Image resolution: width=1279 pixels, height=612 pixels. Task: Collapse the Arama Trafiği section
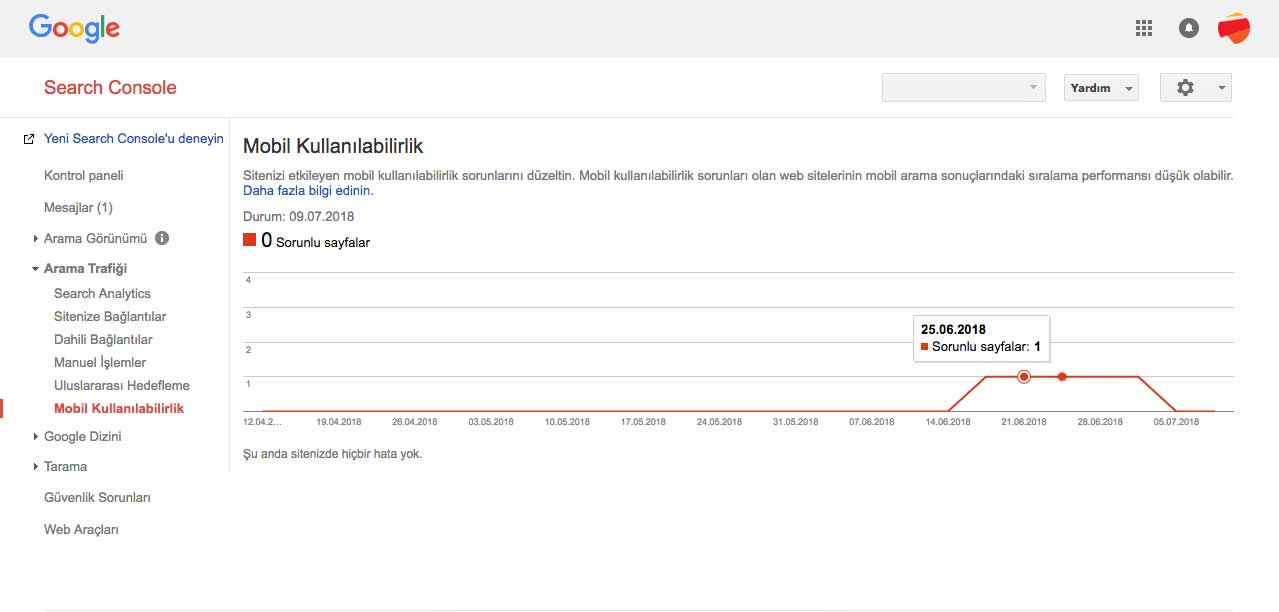tap(36, 268)
